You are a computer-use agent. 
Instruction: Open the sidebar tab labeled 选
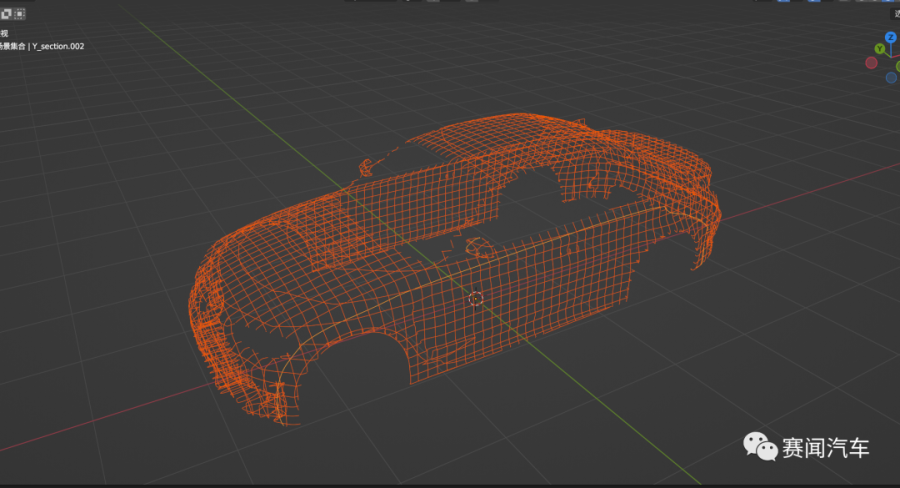click(x=895, y=14)
